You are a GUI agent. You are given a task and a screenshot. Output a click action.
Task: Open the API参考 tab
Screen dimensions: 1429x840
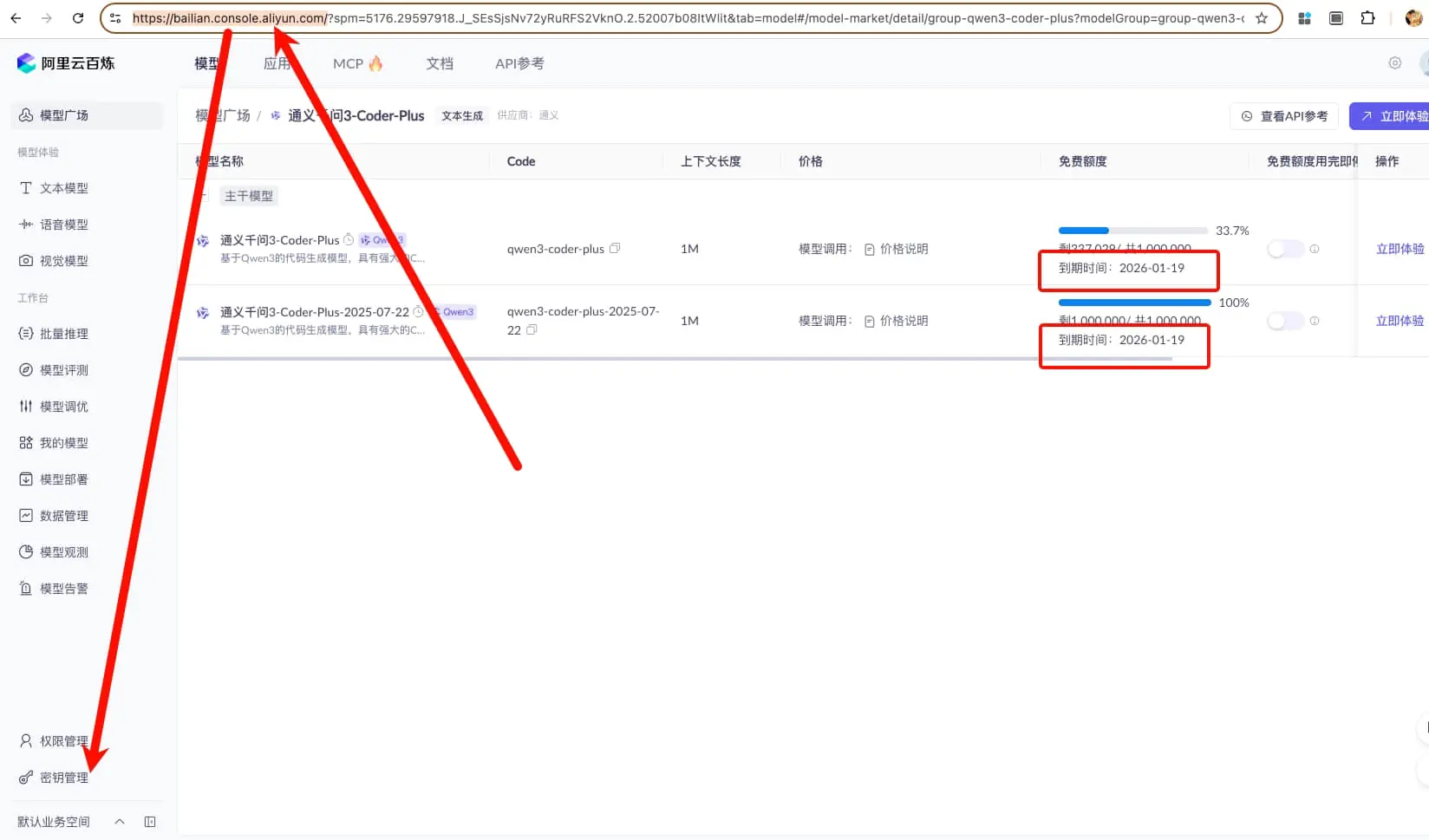[x=519, y=63]
